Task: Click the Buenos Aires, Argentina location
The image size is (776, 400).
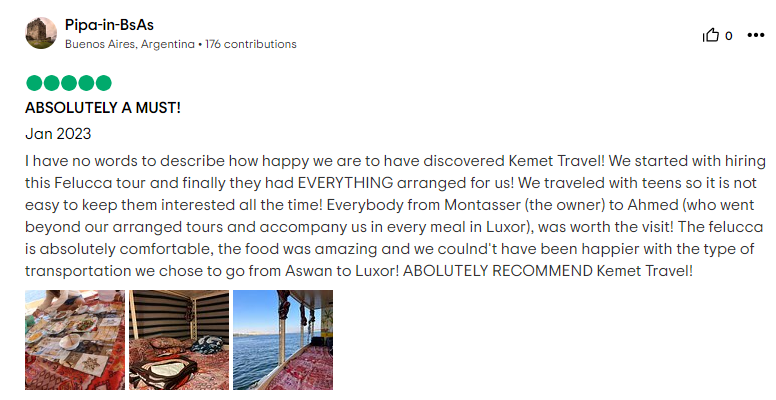Action: (x=130, y=44)
